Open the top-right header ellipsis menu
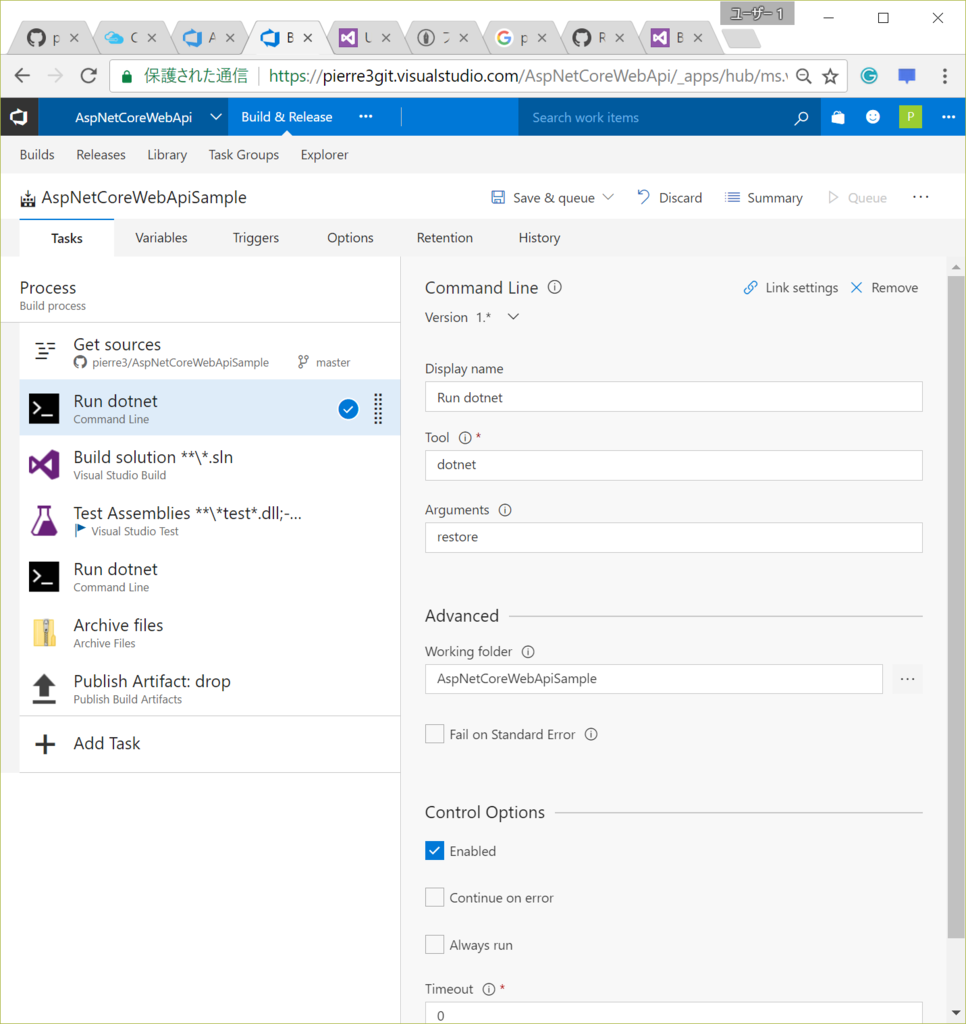The image size is (966, 1024). (948, 118)
